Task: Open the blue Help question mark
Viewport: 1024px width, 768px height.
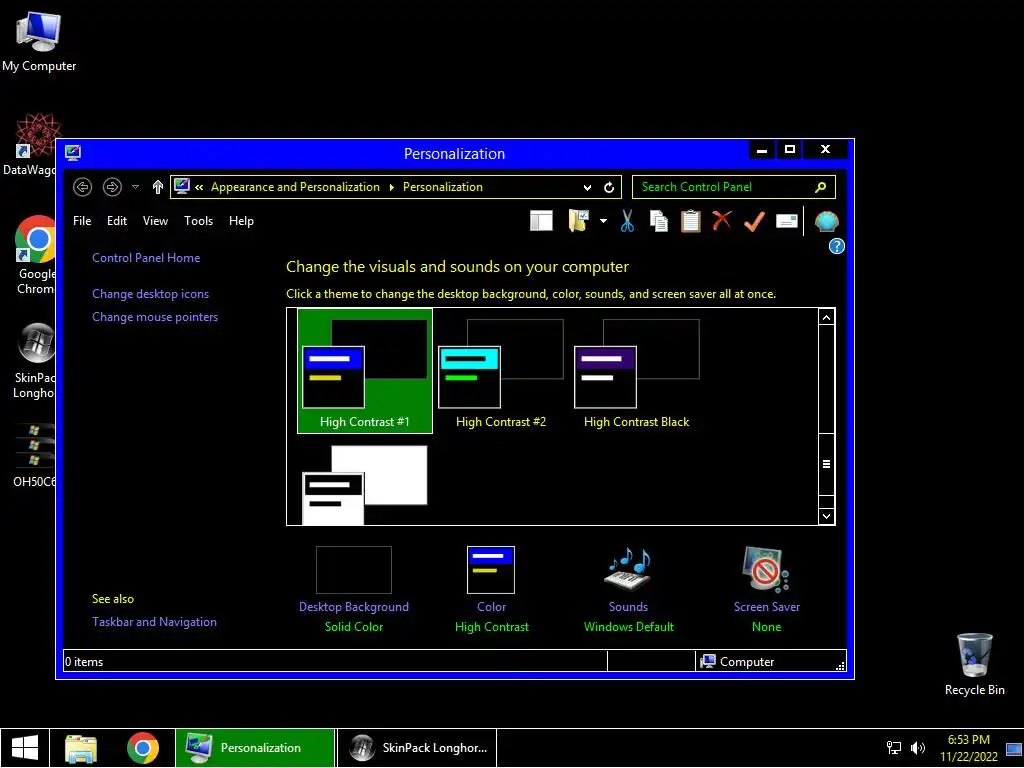Action: (837, 246)
